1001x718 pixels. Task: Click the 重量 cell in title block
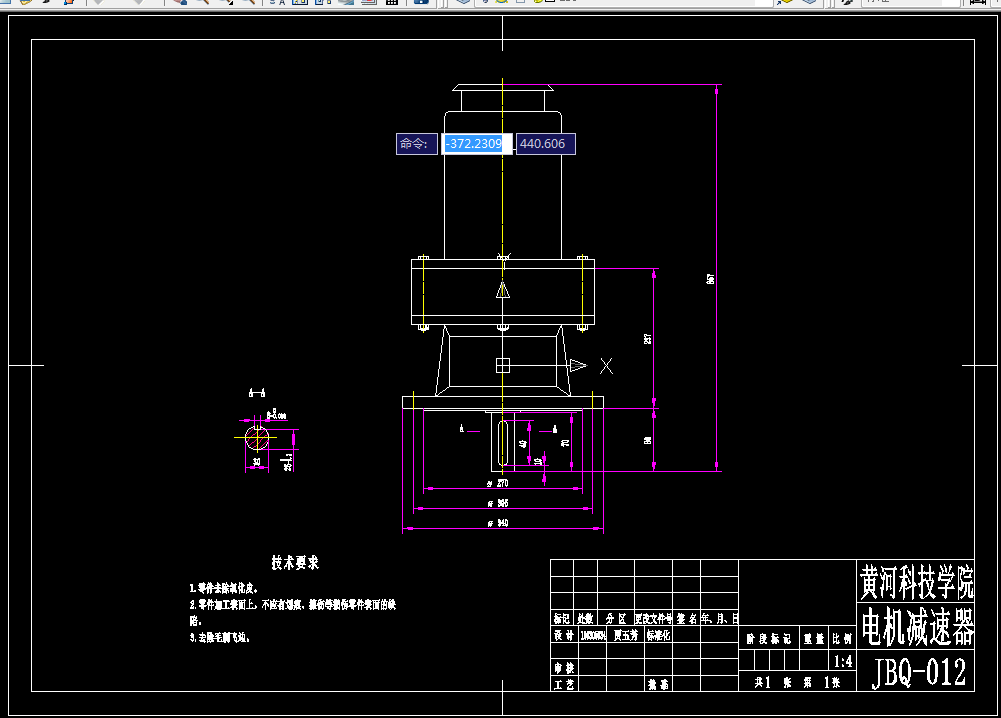[x=815, y=639]
